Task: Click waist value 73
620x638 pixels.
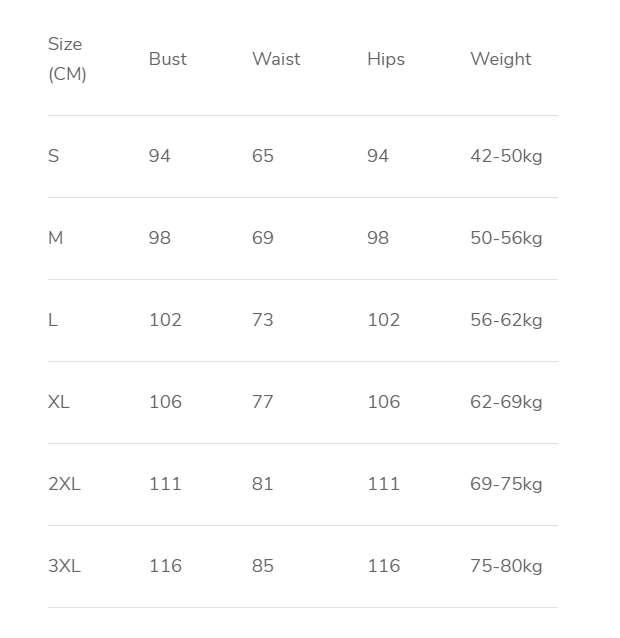Action: (x=263, y=320)
